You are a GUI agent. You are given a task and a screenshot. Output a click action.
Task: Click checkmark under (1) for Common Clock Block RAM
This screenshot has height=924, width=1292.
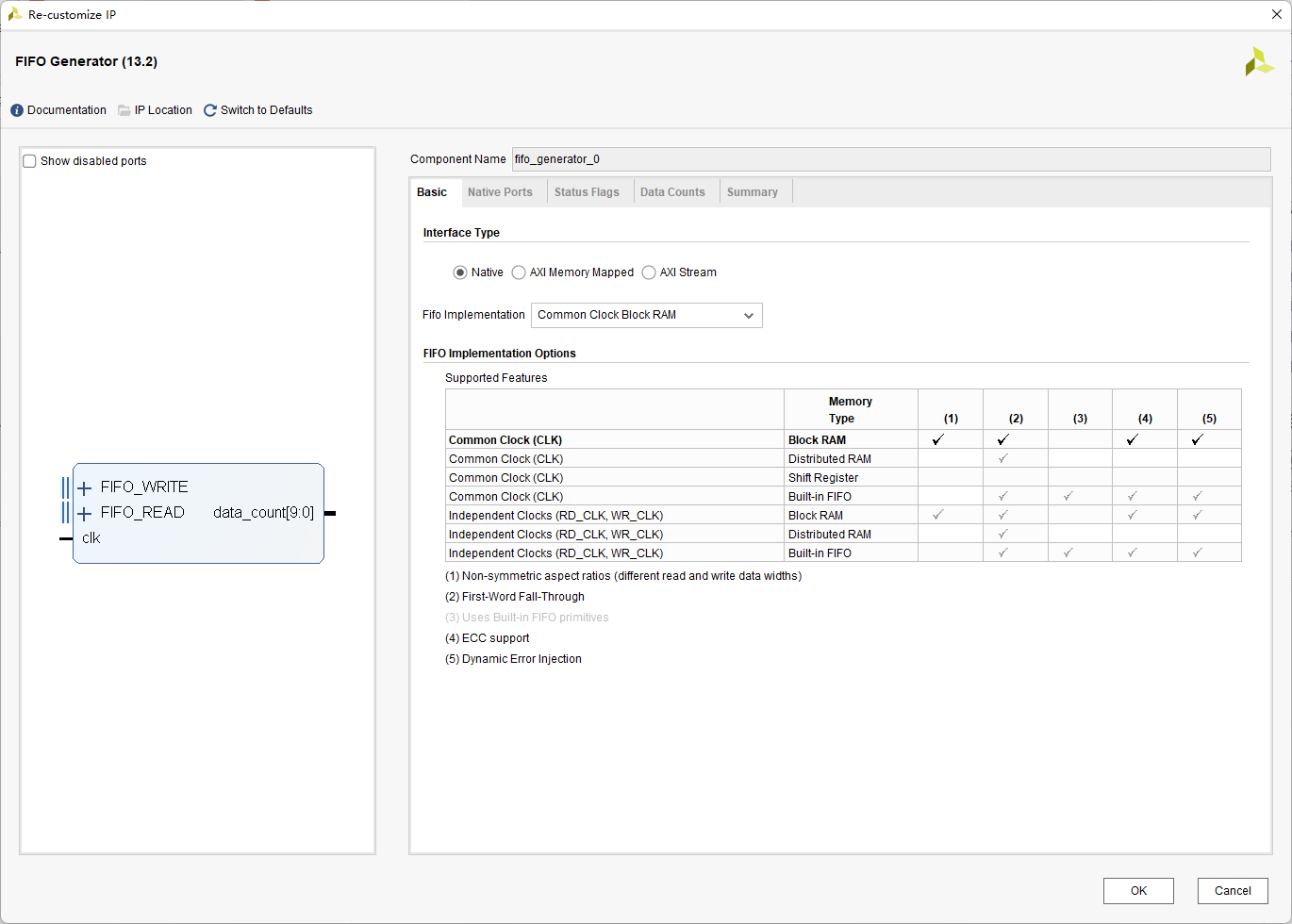point(937,440)
